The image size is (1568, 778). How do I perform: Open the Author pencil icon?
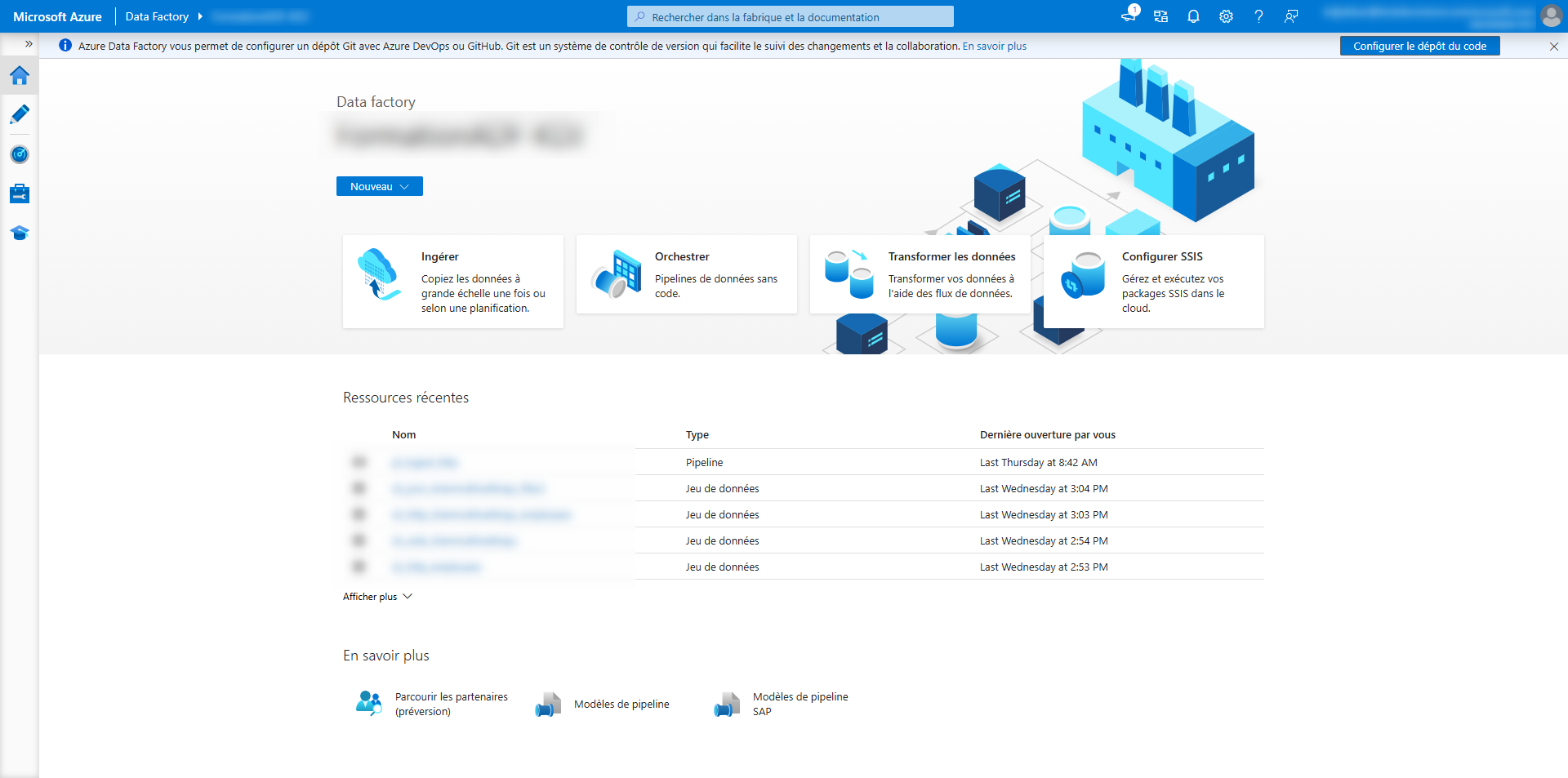point(20,114)
